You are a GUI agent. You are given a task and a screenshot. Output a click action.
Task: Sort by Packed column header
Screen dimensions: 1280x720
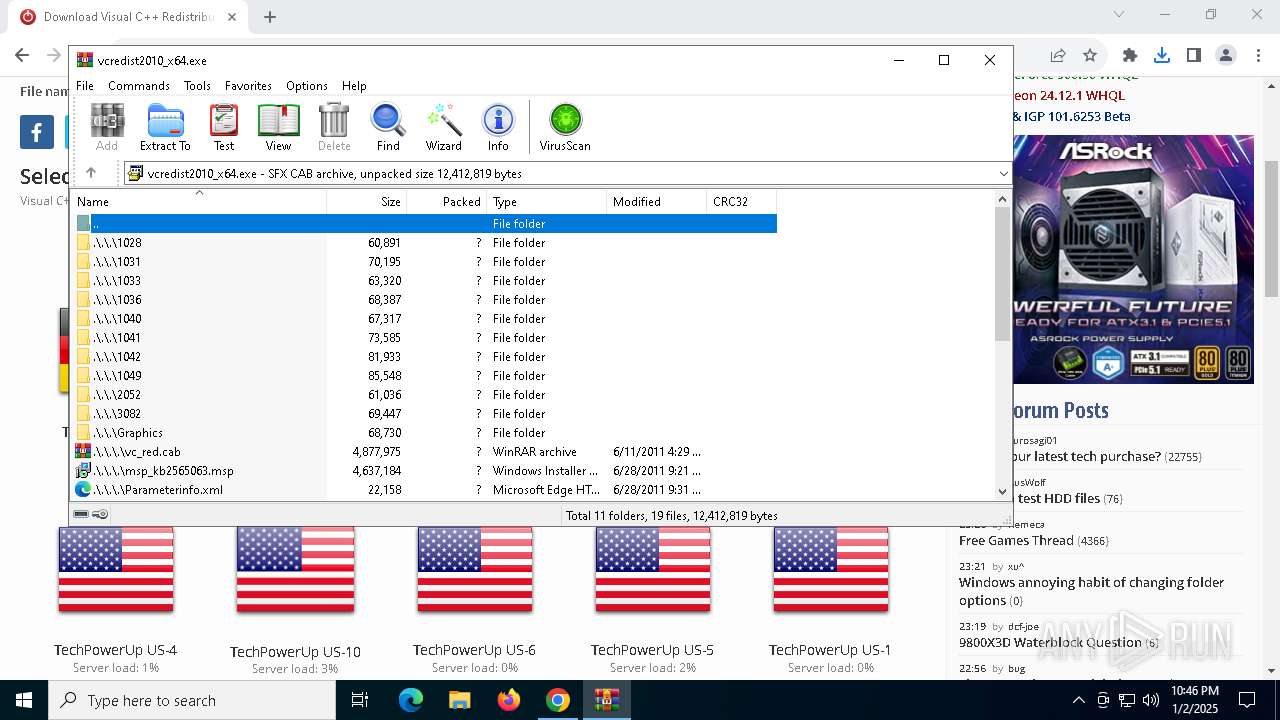(447, 201)
